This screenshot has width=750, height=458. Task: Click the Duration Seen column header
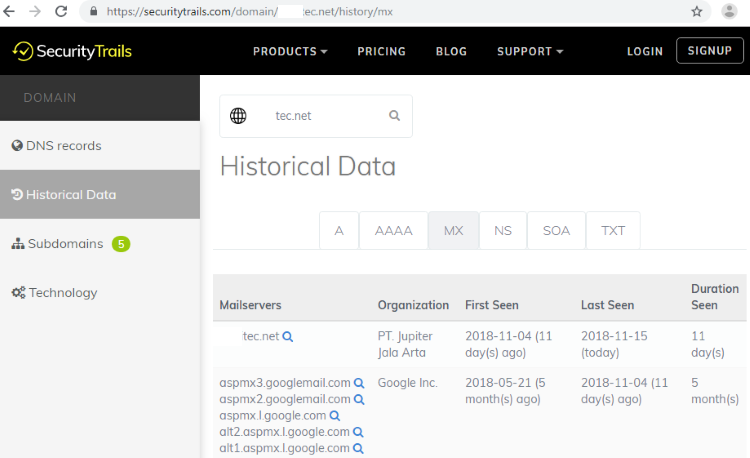715,297
